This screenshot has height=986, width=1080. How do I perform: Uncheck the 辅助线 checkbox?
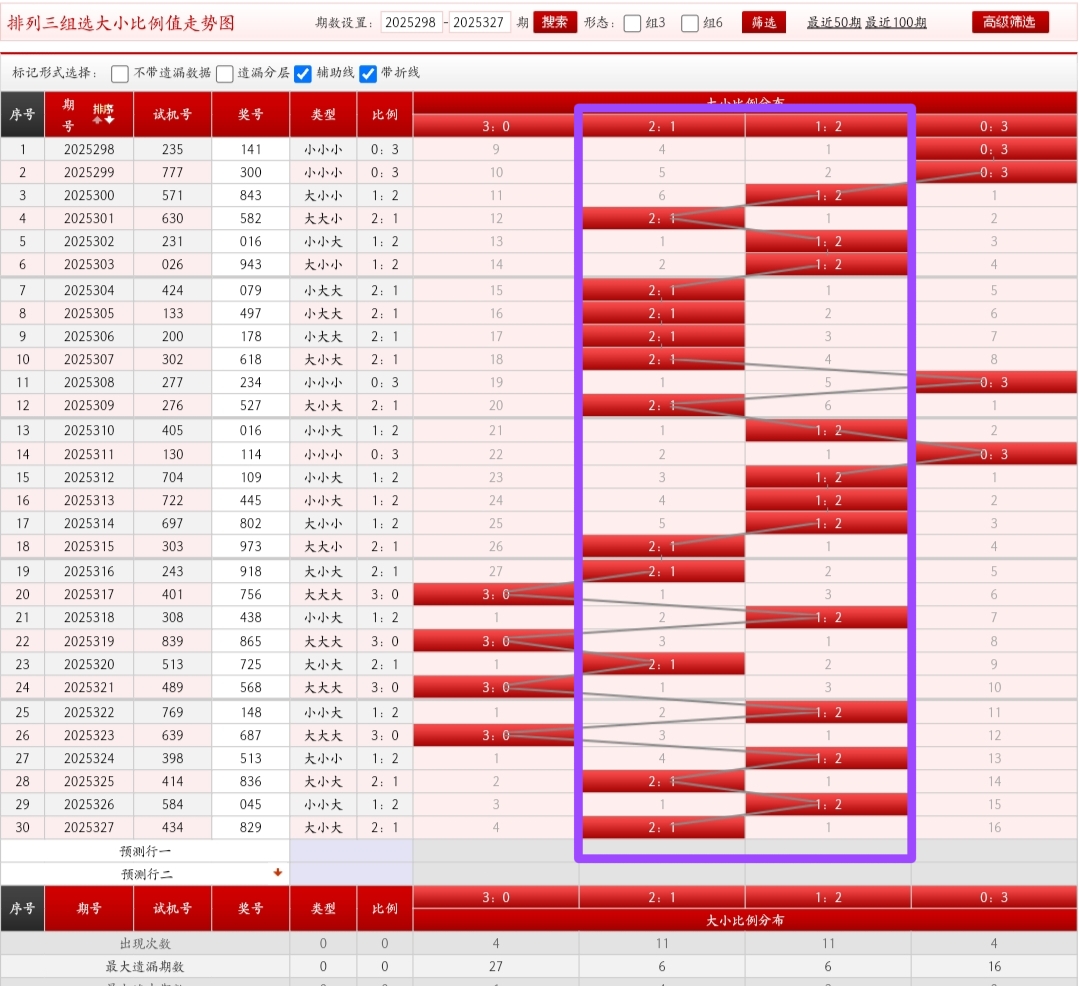(x=303, y=73)
